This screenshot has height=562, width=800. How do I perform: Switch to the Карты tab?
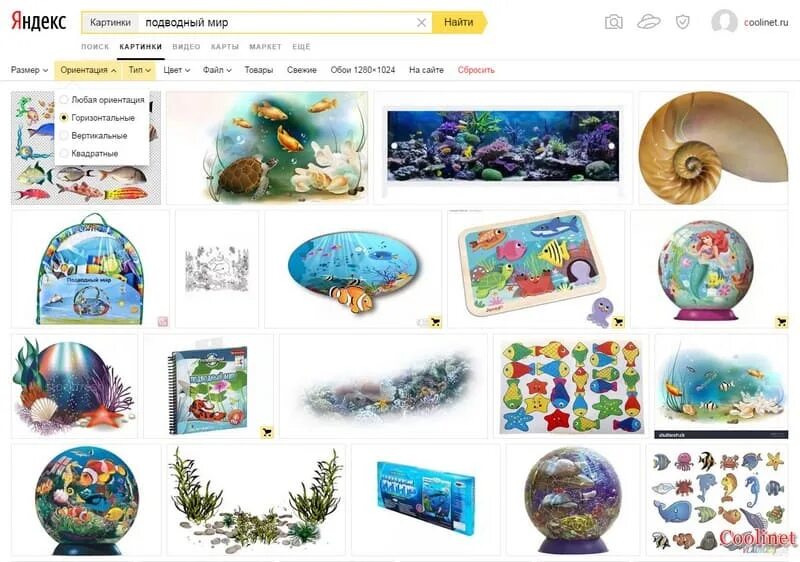(x=224, y=46)
